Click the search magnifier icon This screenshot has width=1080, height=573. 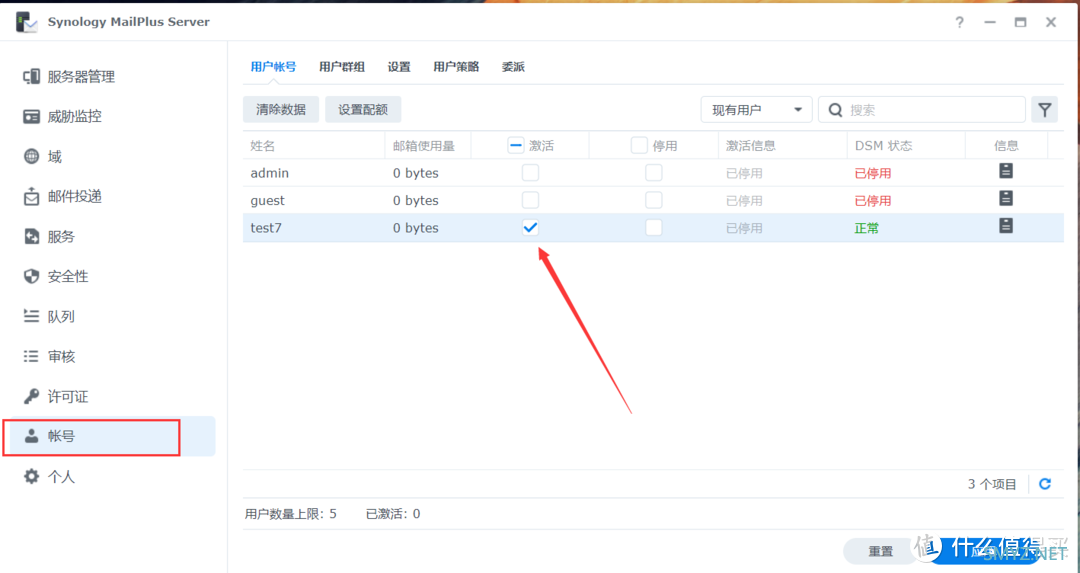pyautogui.click(x=835, y=110)
